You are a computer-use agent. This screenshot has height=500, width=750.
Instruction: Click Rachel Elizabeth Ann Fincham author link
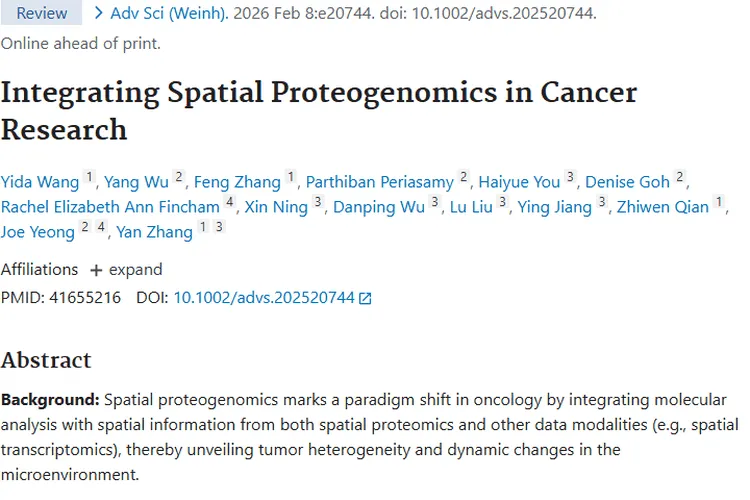tap(109, 207)
